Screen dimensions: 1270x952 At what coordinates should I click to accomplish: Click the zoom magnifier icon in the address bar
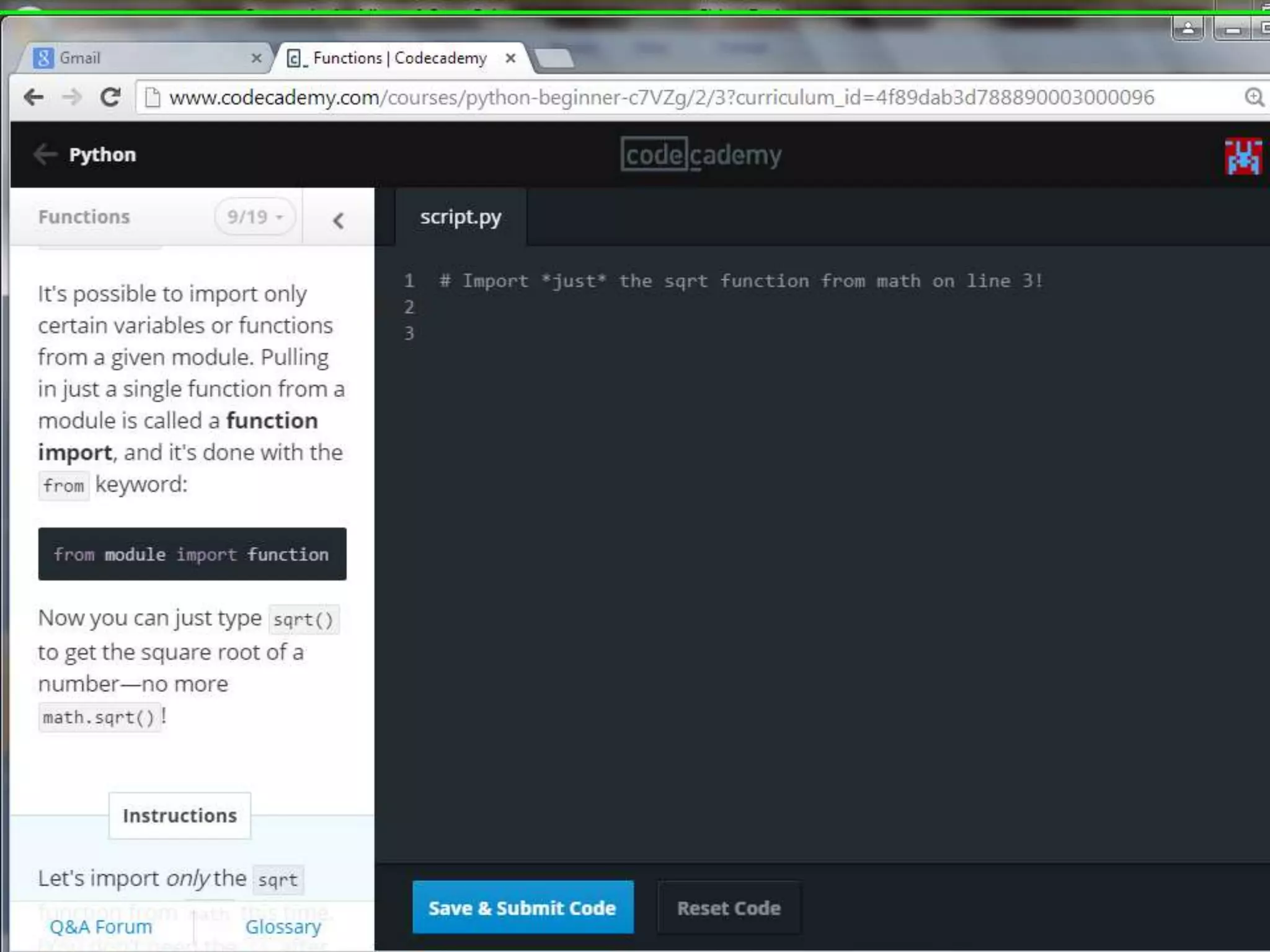(x=1254, y=97)
